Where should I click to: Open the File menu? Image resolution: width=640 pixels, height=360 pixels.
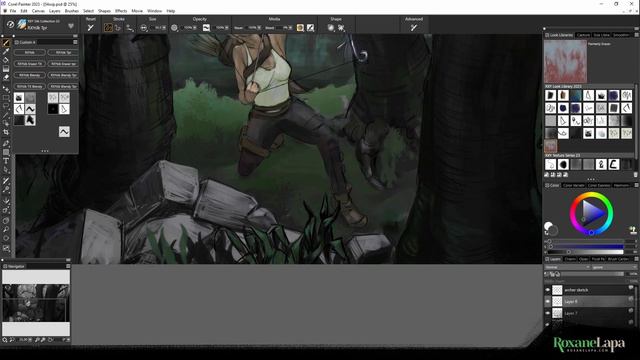[x=13, y=11]
